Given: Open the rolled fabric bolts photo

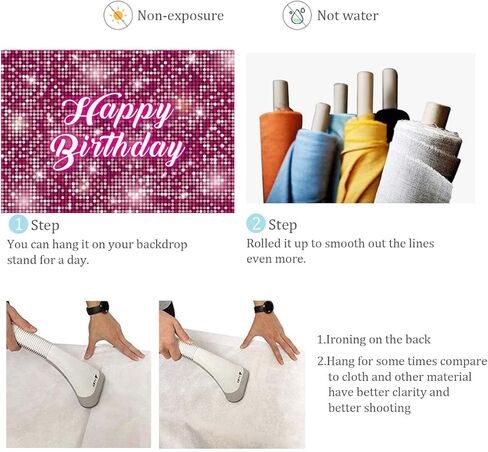Looking at the screenshot, I should click(361, 128).
